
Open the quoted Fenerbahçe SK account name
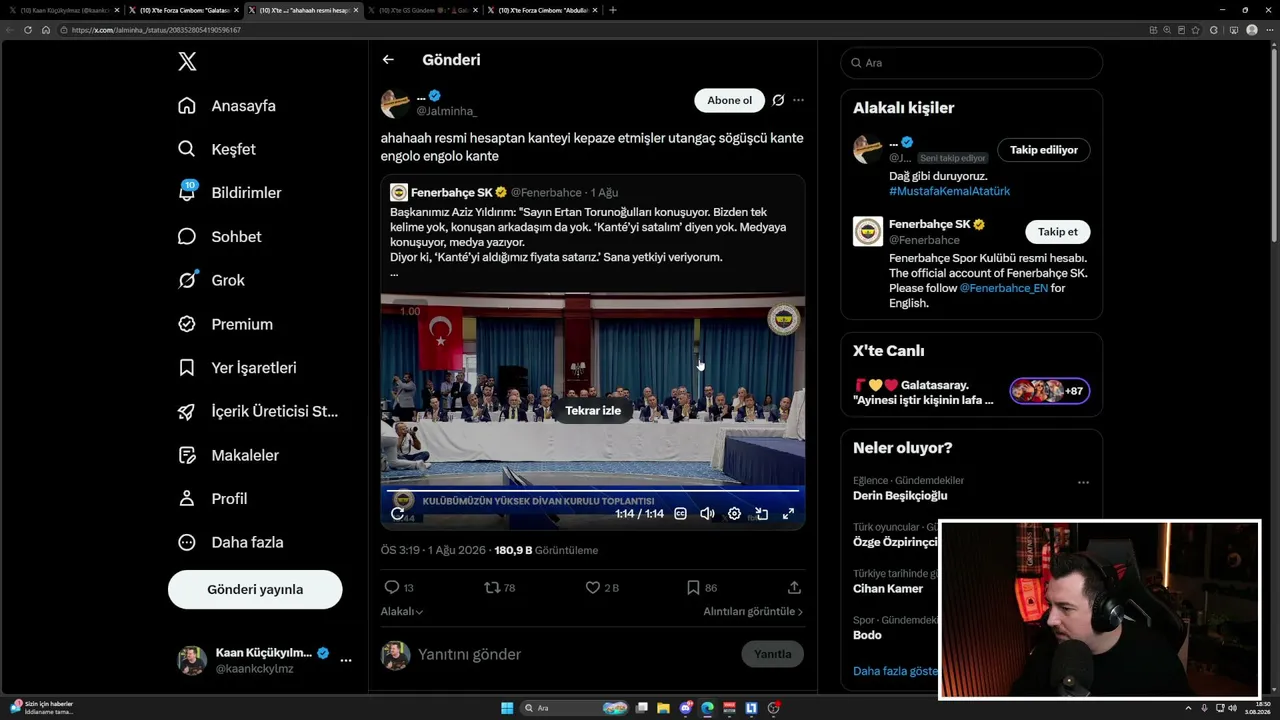[x=451, y=192]
